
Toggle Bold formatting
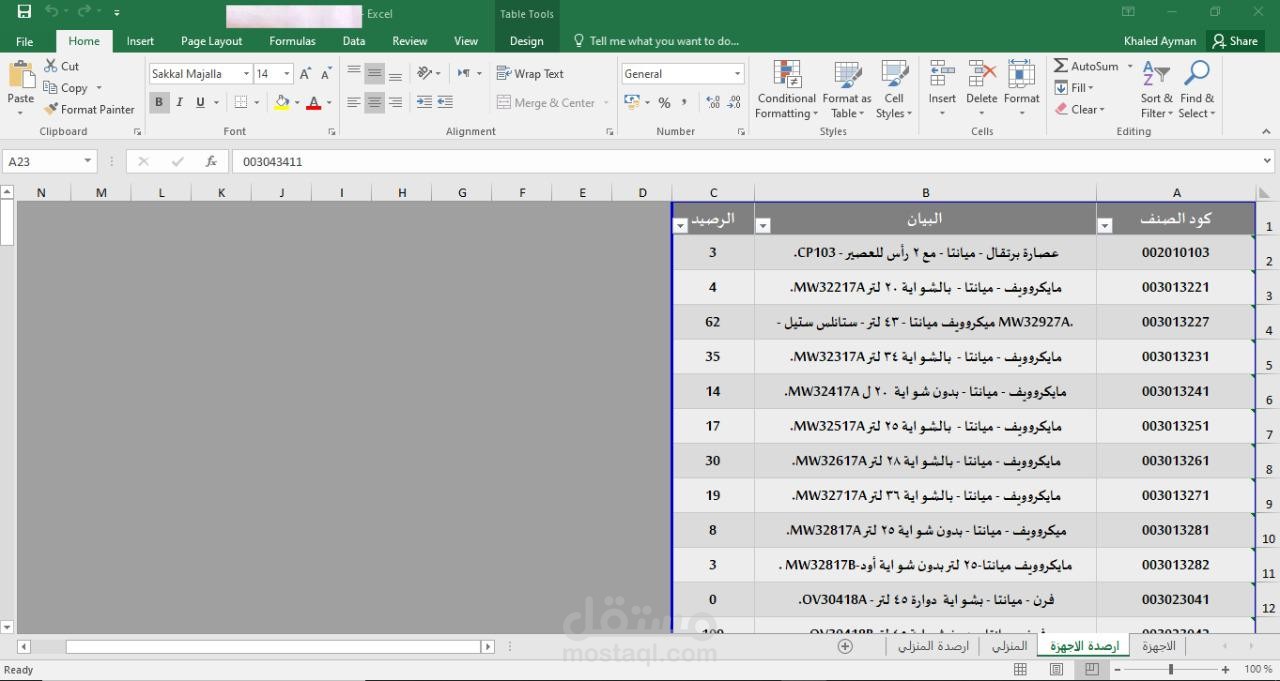(x=159, y=102)
